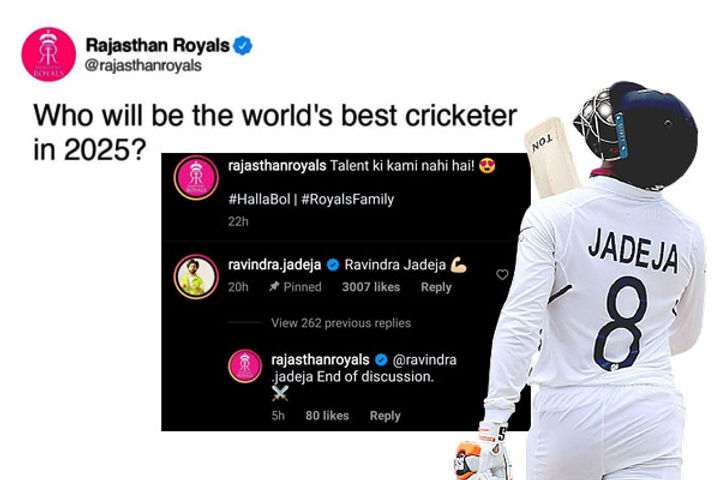View the 3007 likes list
This screenshot has height=480, width=720.
click(371, 287)
